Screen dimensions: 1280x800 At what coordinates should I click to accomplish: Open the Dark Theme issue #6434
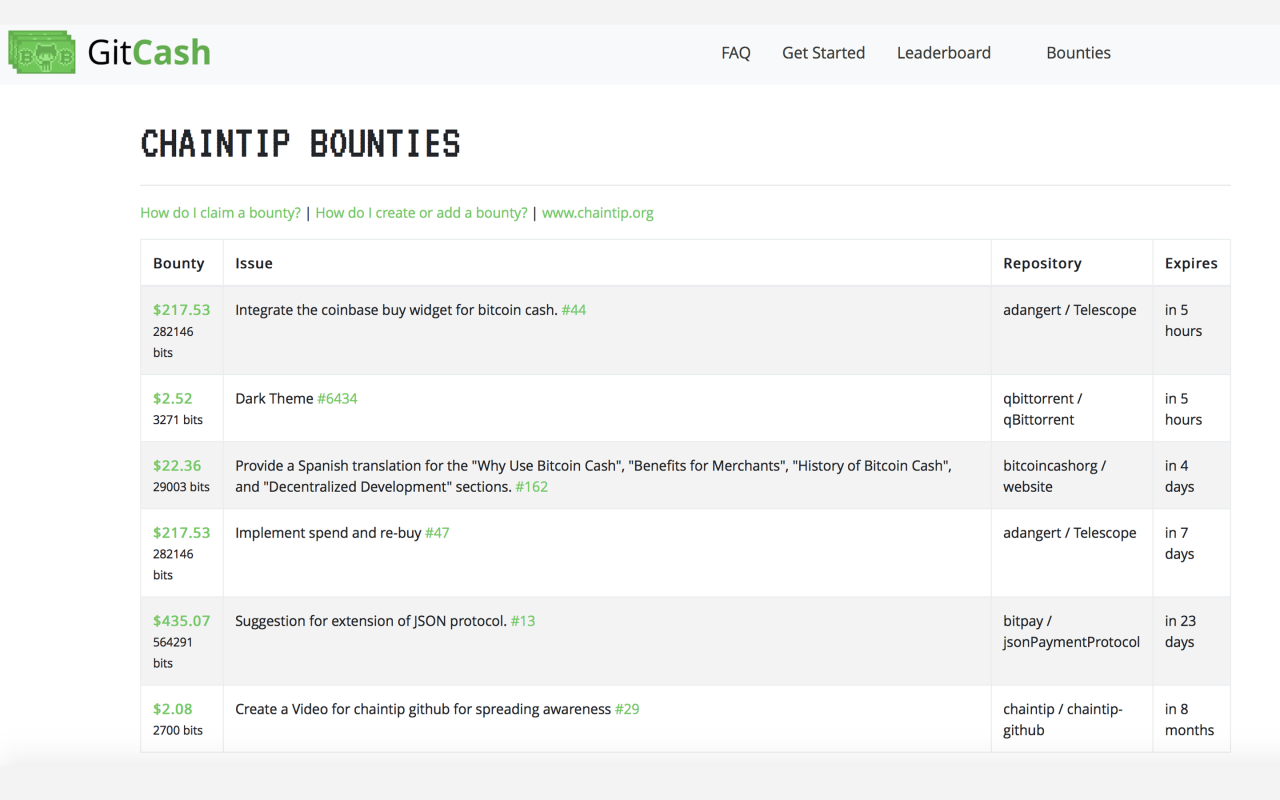(338, 398)
